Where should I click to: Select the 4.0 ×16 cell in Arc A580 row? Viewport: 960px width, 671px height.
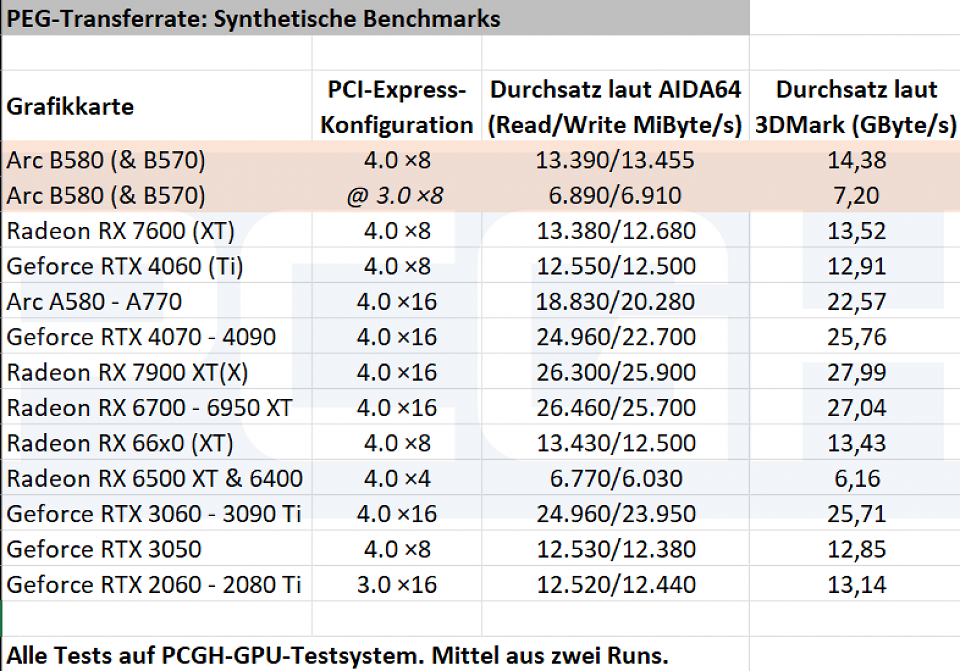pos(397,302)
